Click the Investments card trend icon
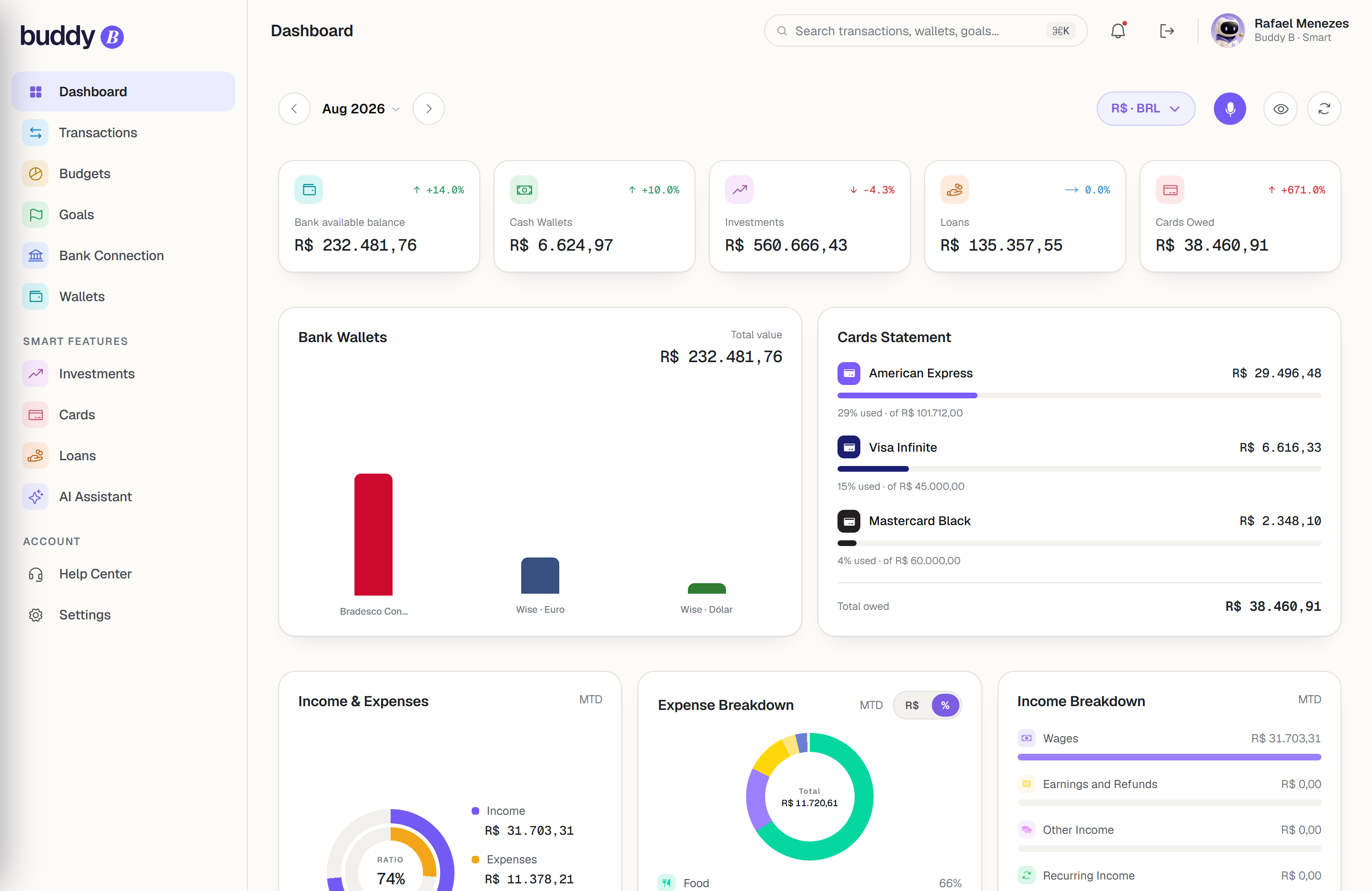Image resolution: width=1372 pixels, height=891 pixels. click(x=740, y=190)
